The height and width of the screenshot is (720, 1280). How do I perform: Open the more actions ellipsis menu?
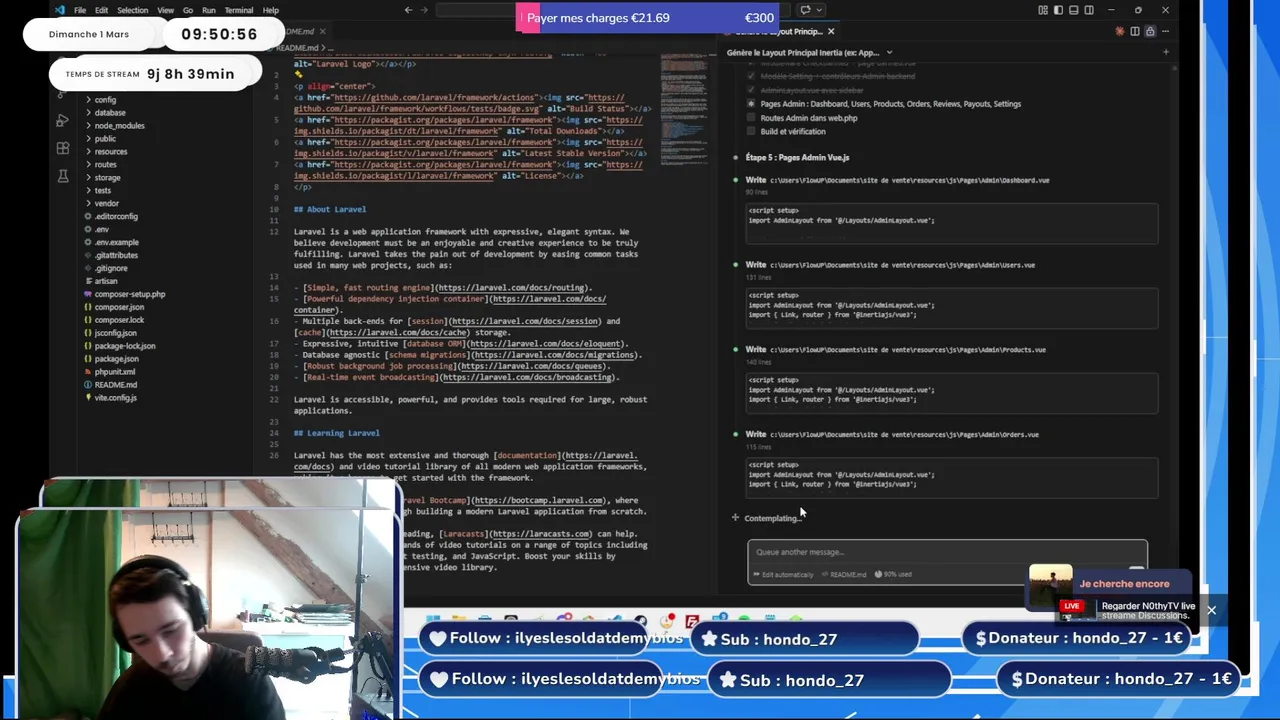point(1165,32)
